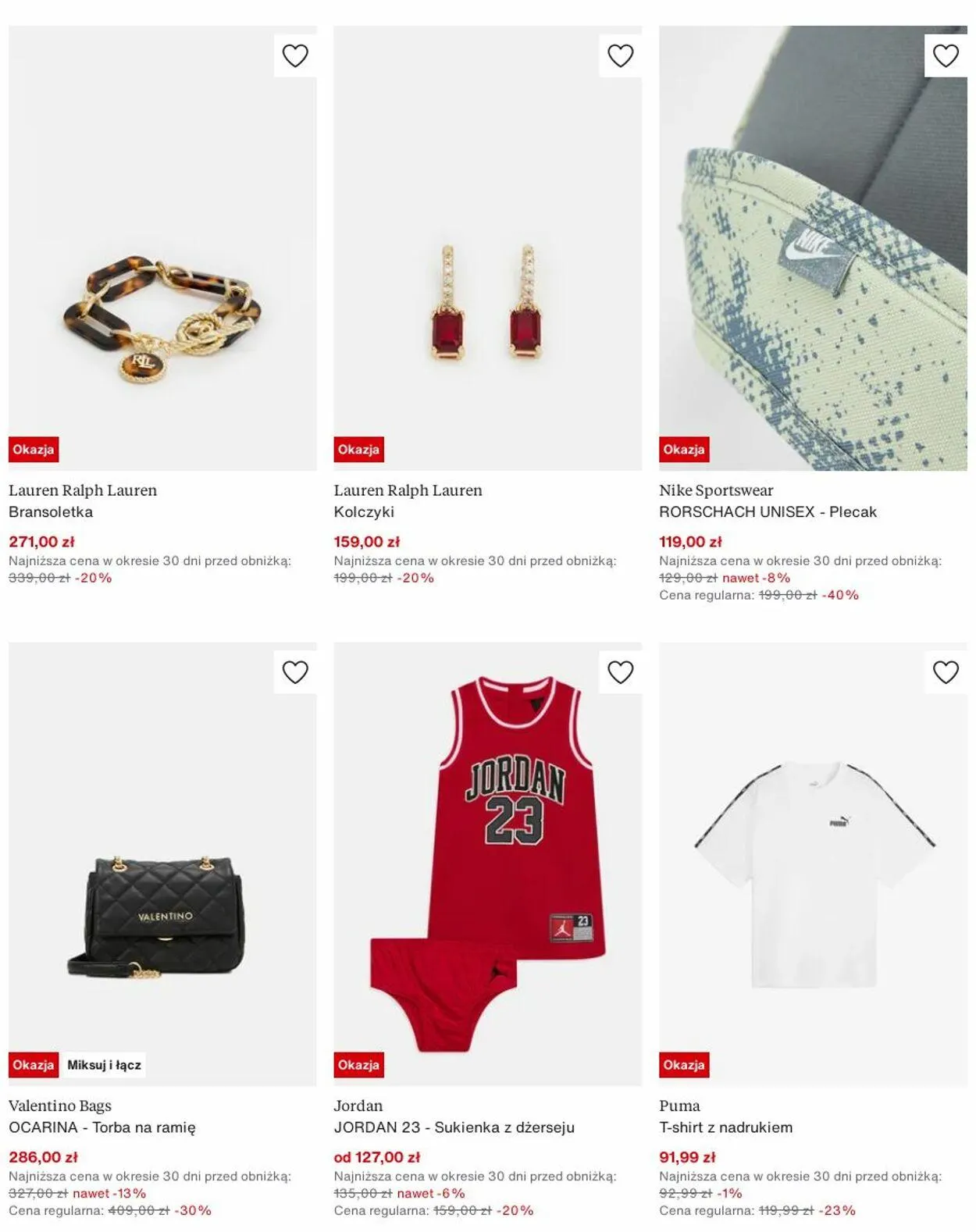976x1232 pixels.
Task: Wishlist the Puma printed T-shirt
Action: pos(946,672)
